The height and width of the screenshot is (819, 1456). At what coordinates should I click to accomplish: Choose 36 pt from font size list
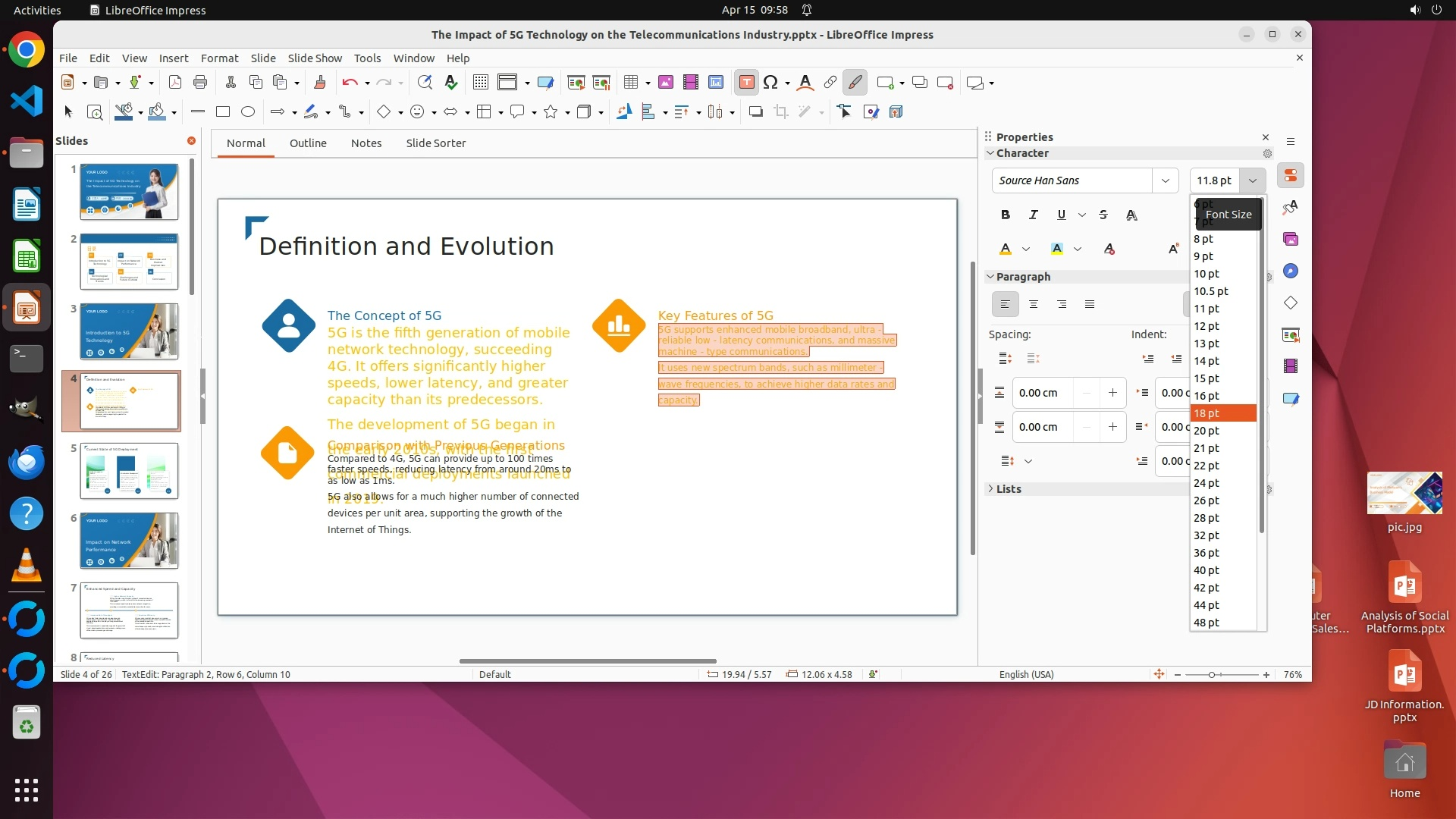click(1207, 553)
